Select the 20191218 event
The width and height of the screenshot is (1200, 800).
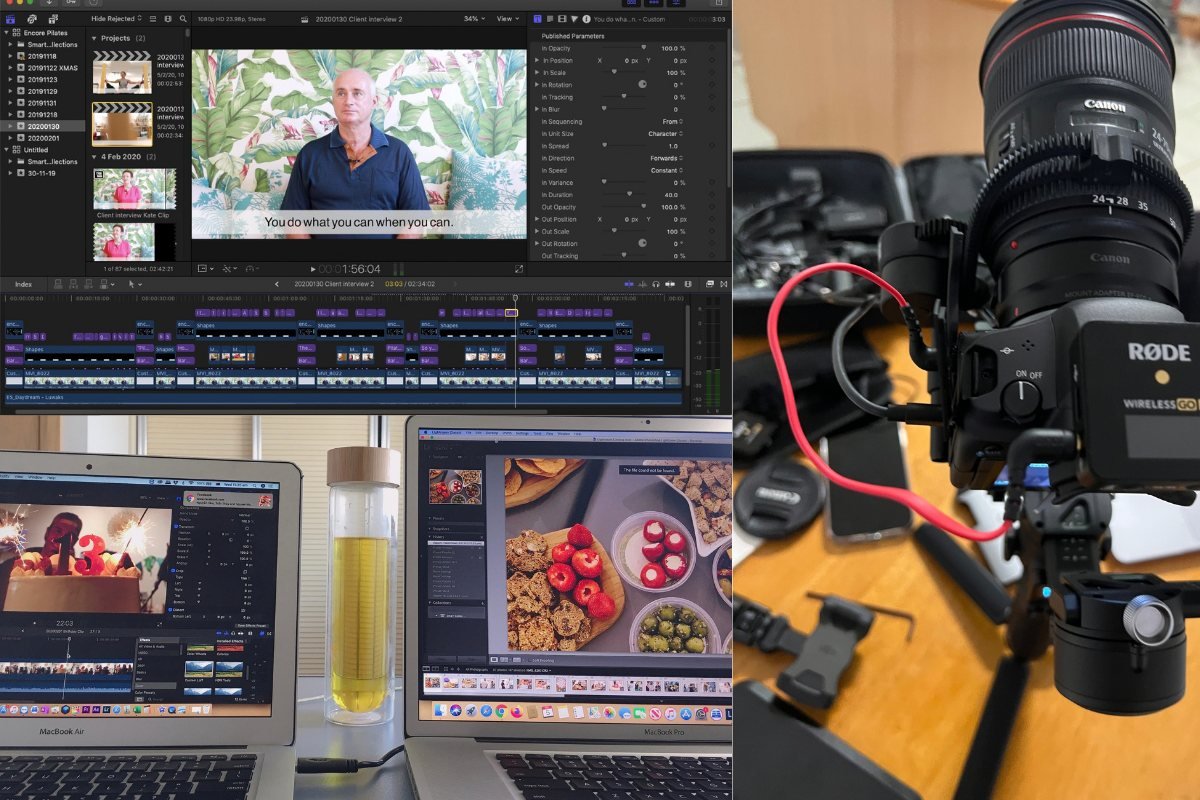[x=42, y=115]
